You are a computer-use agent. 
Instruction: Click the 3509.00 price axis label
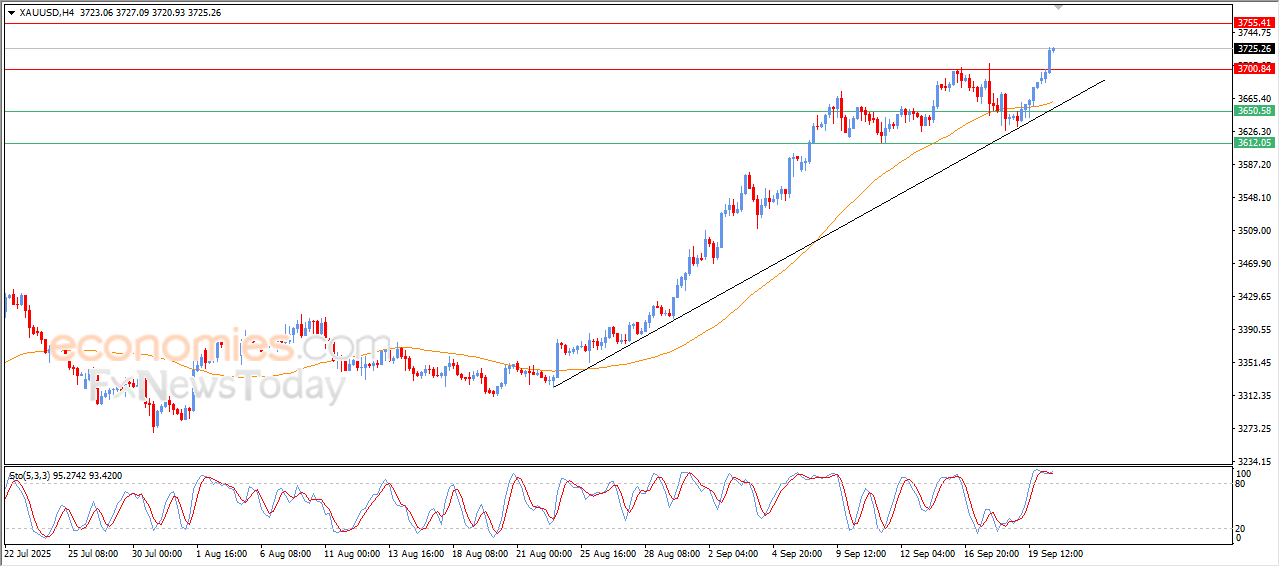point(1253,230)
